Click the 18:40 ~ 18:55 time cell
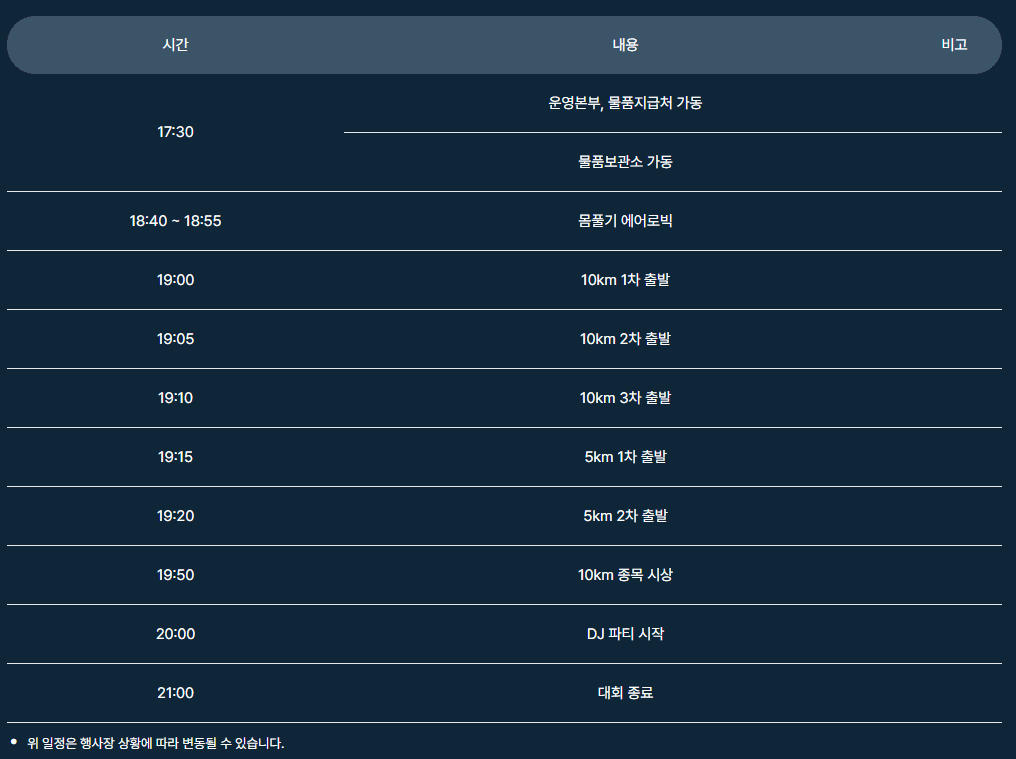The image size is (1016, 759). [x=175, y=221]
